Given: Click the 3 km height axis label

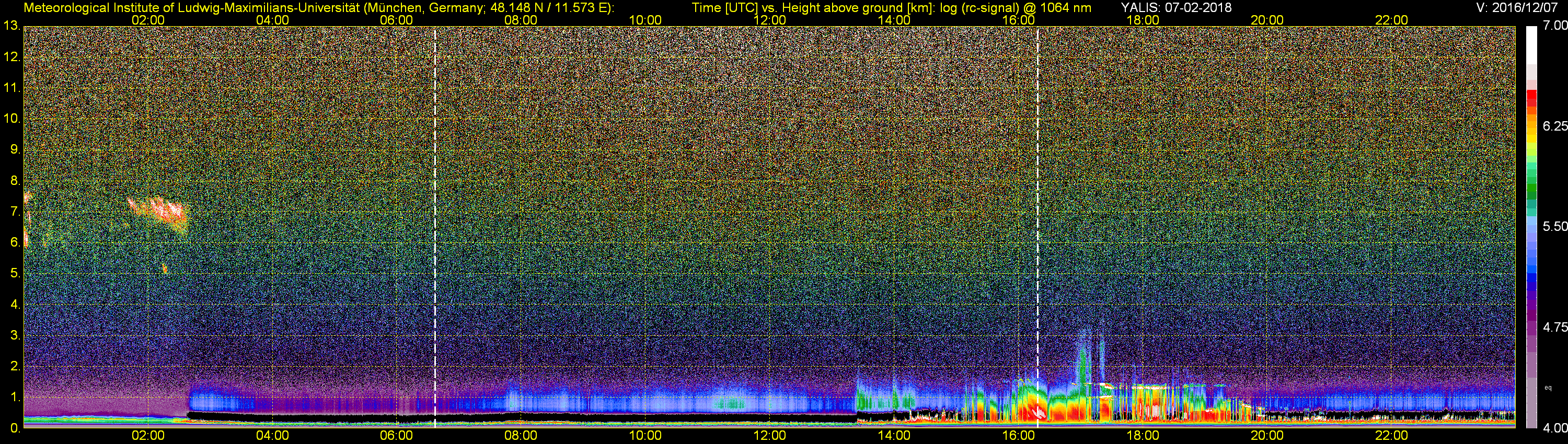Looking at the screenshot, I should coord(15,335).
